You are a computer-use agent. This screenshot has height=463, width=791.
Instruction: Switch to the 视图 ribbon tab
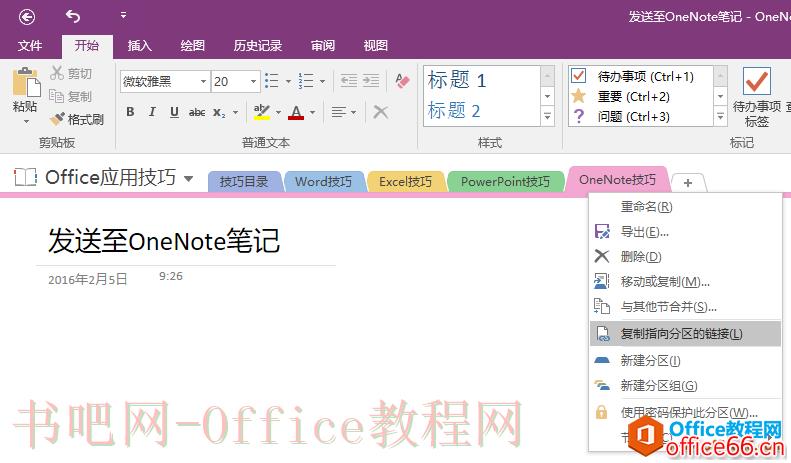click(376, 46)
